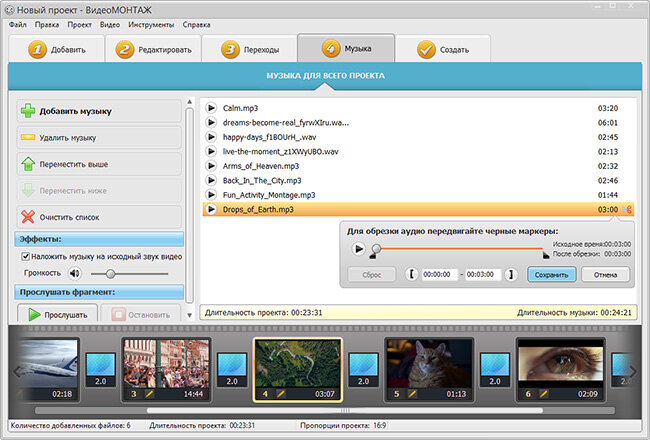Toggle Наложить музыку на исходный звук видео checkbox
Image resolution: width=650 pixels, height=440 pixels.
[25, 257]
